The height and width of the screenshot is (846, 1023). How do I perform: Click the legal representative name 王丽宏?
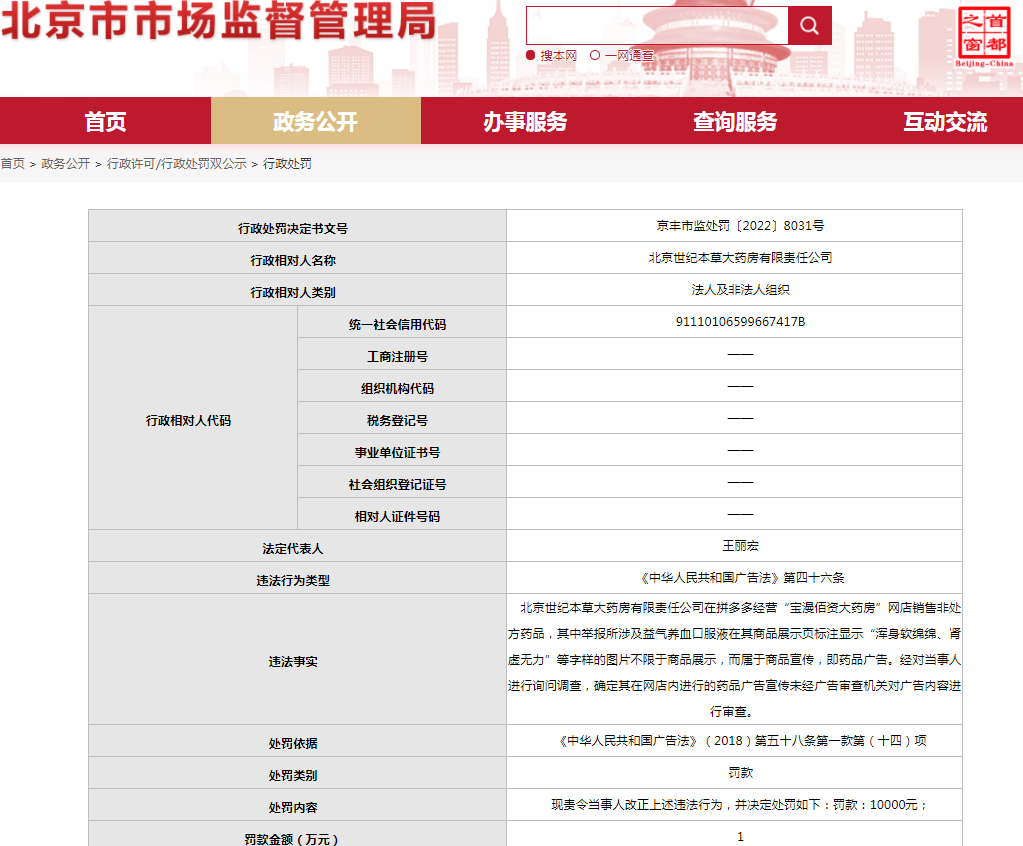pos(740,546)
